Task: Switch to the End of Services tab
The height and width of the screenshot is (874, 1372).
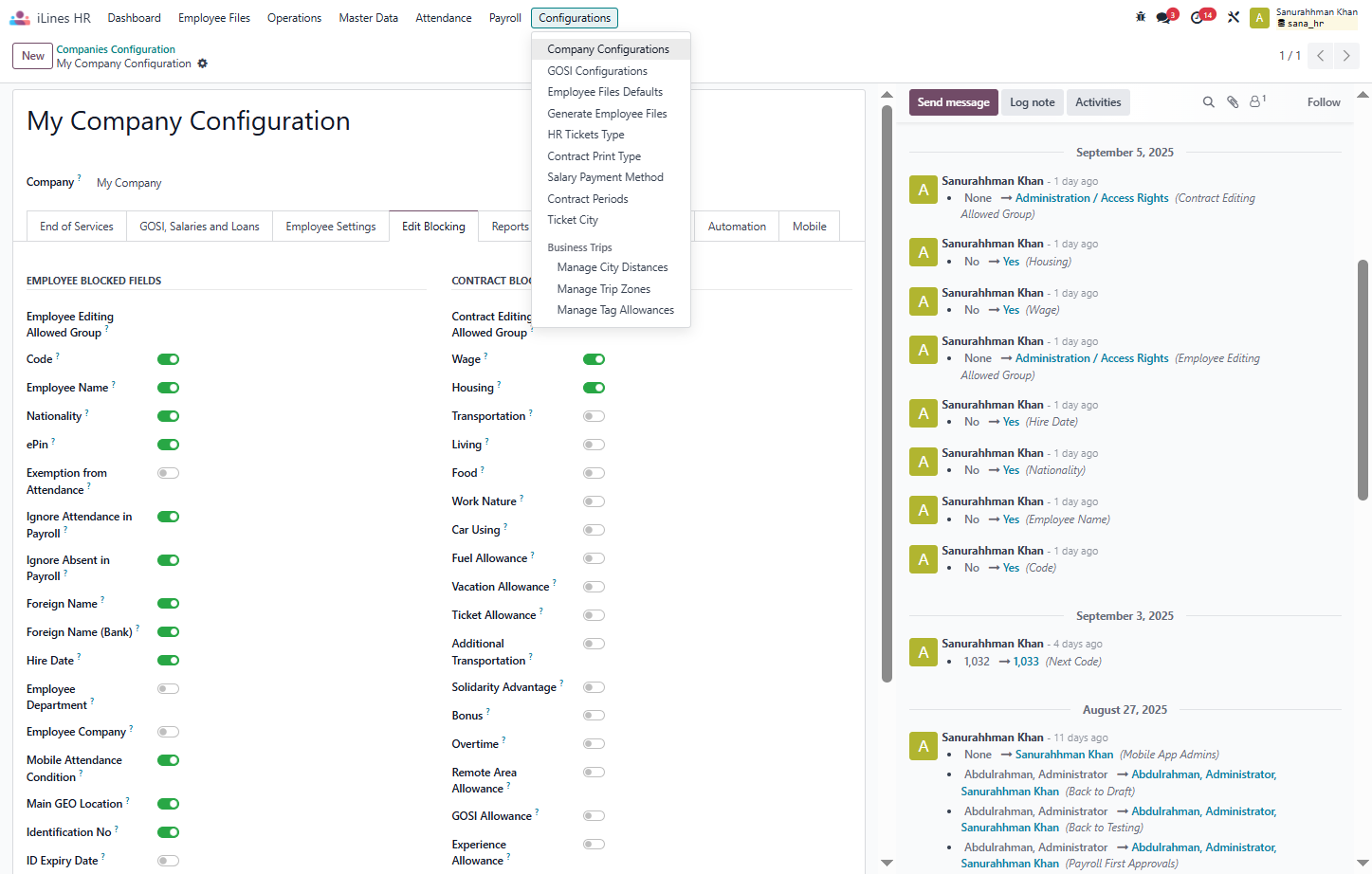Action: 77,227
